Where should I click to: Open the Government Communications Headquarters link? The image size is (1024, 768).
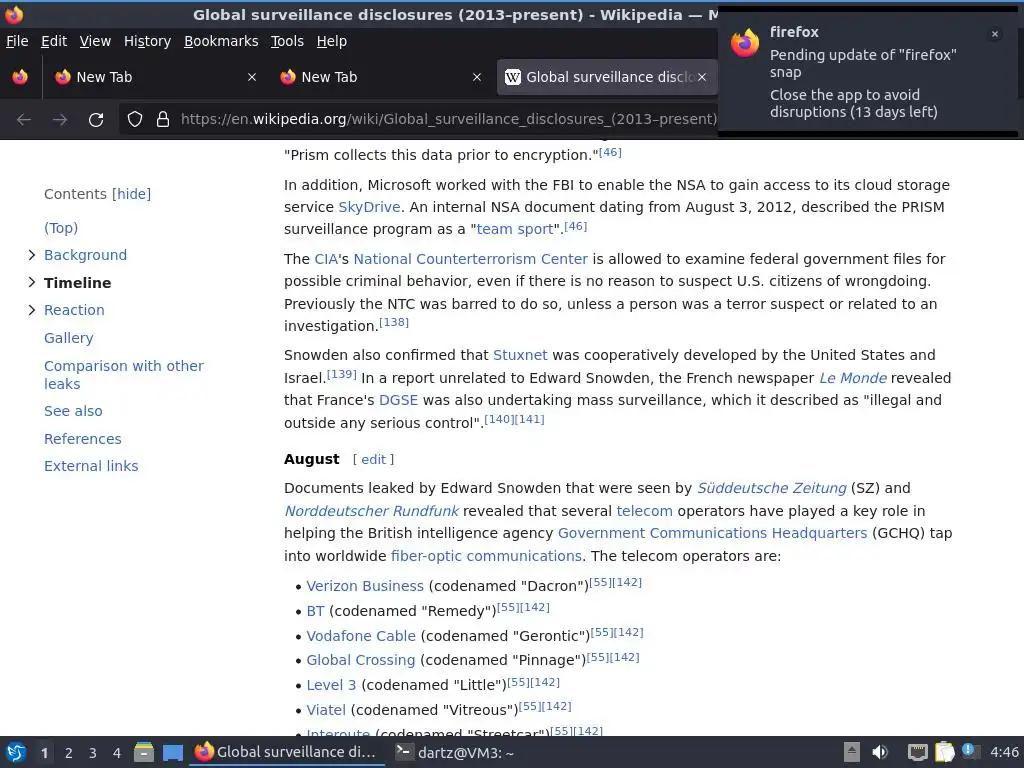click(712, 534)
